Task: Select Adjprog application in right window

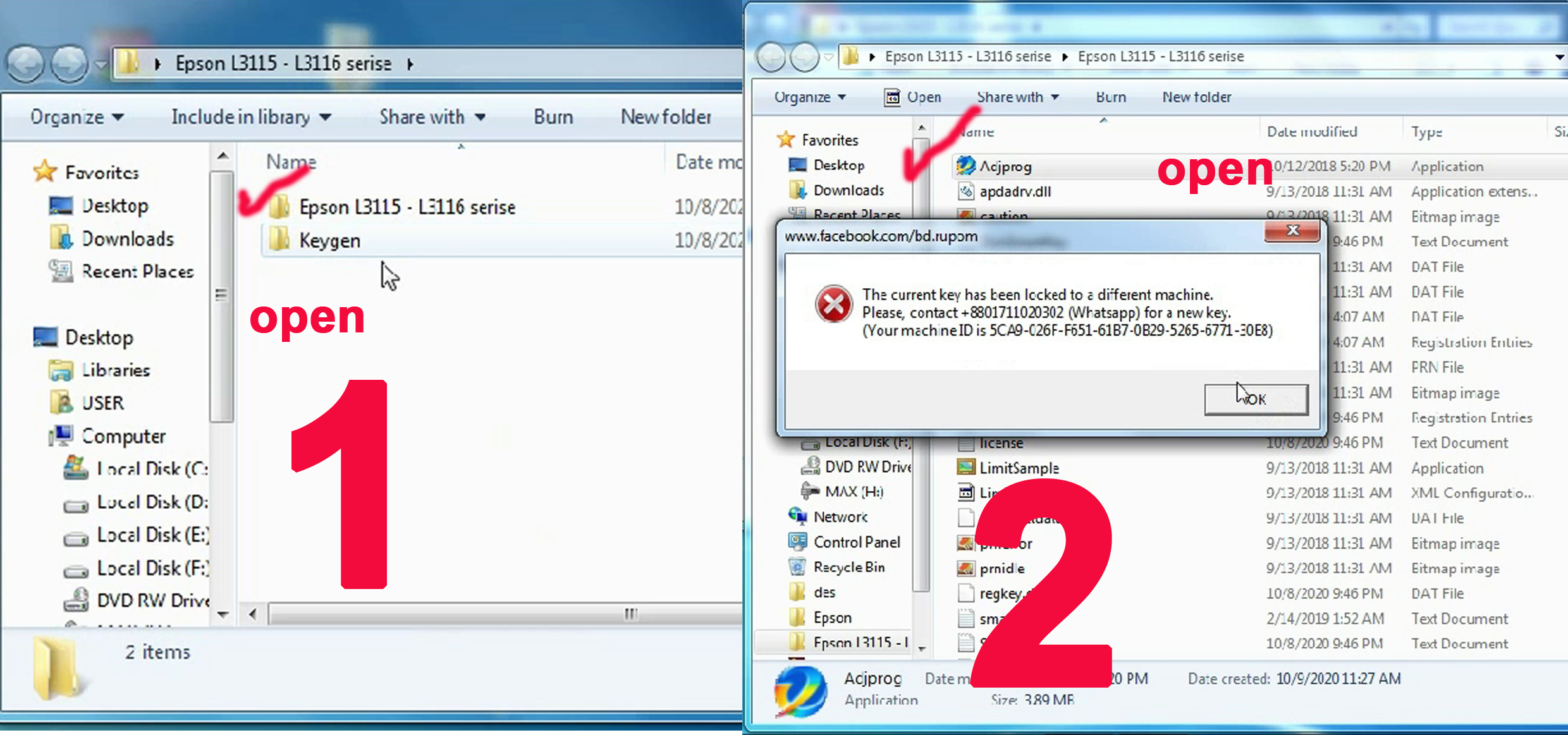Action: [995, 166]
